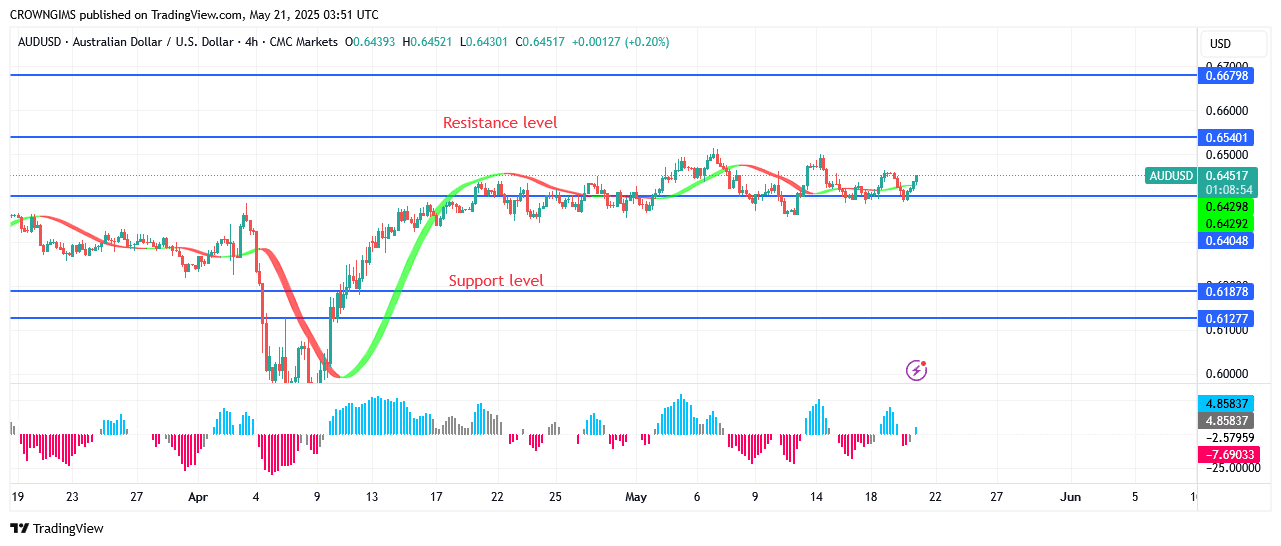
Task: Click the teal AUDUSD current price tag
Action: pyautogui.click(x=1171, y=176)
